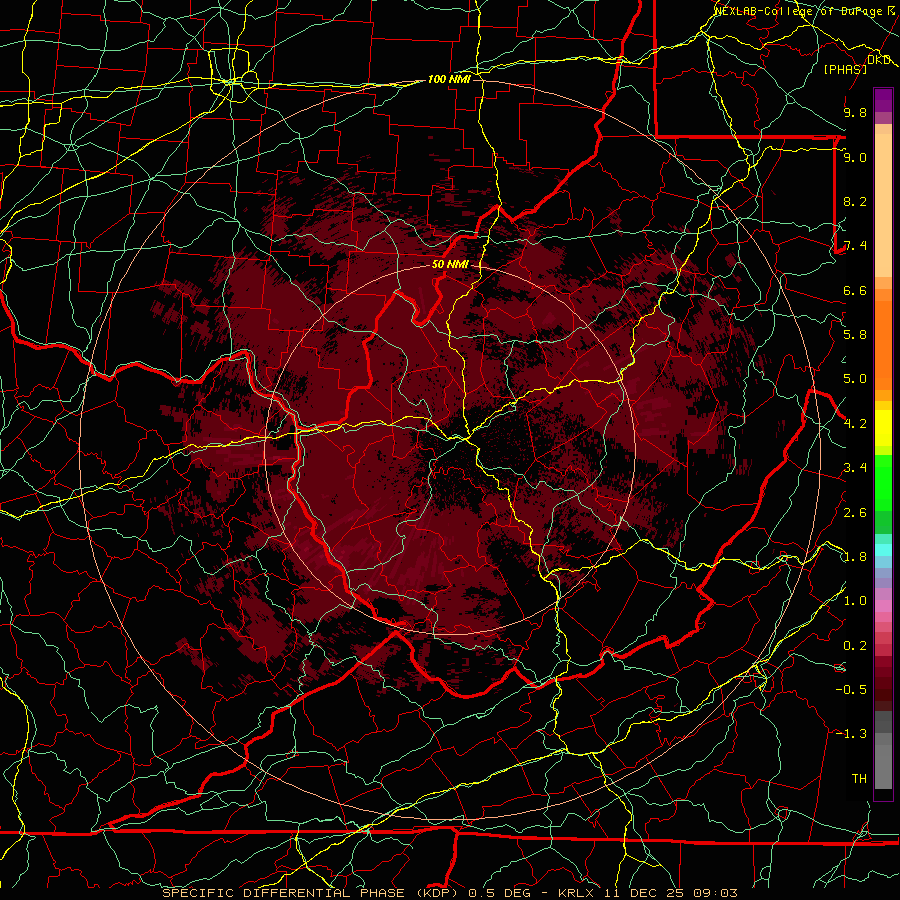Click the 2.6 value on the color scale

pos(855,512)
